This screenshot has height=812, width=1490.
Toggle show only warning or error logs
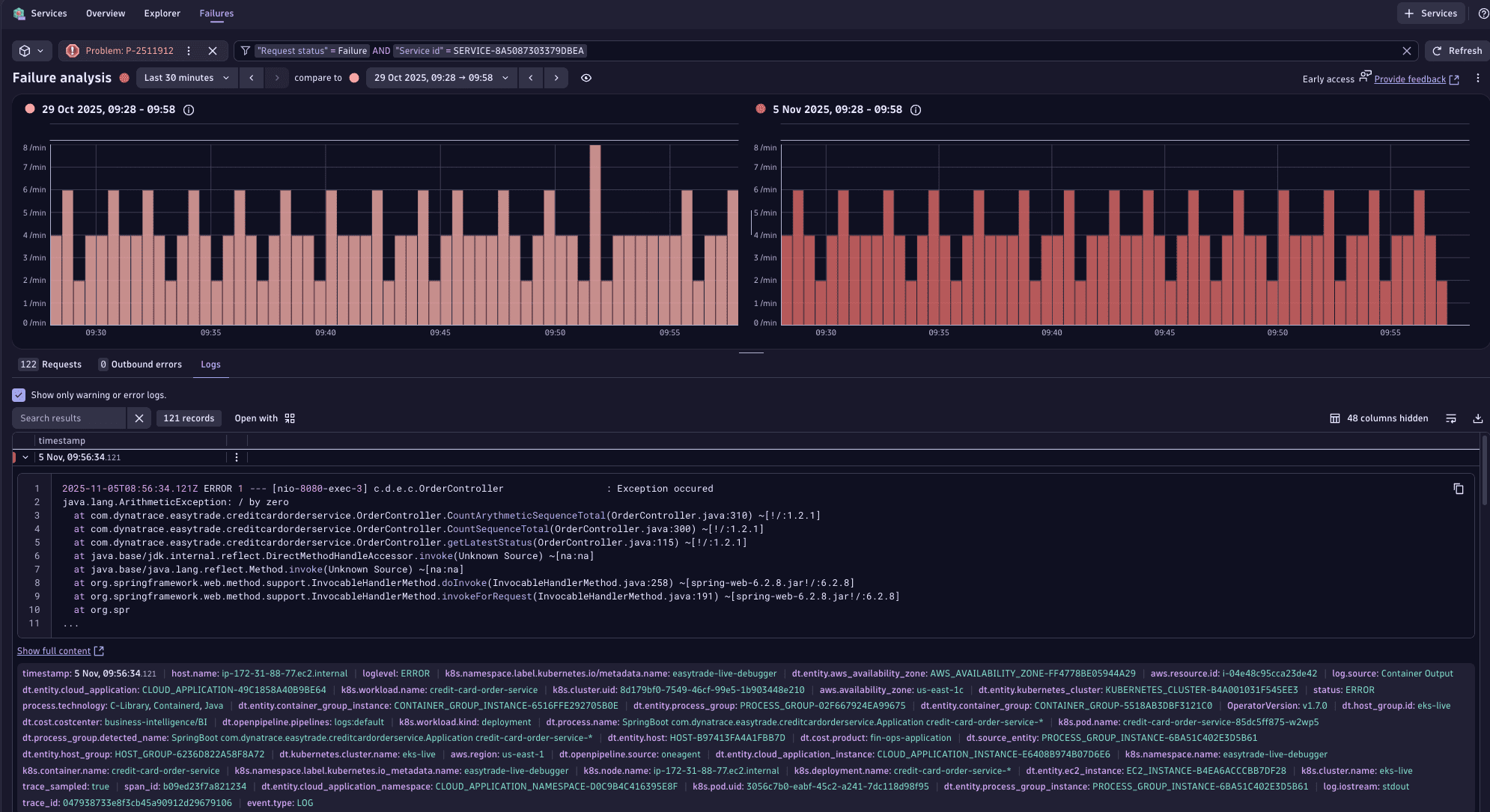click(x=19, y=395)
